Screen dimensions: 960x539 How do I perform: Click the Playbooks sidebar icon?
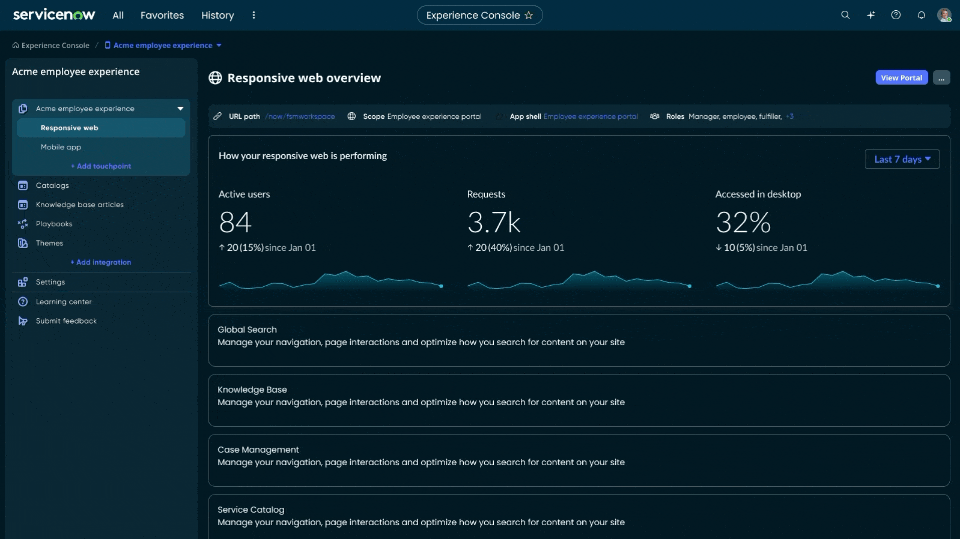pyautogui.click(x=23, y=224)
